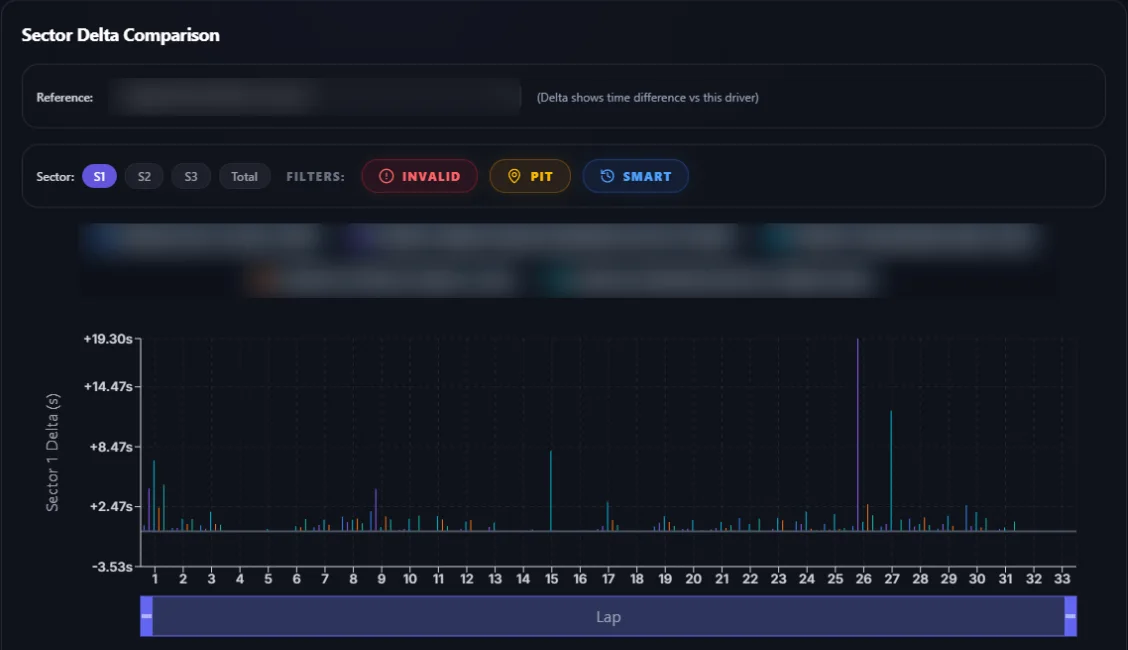
Task: Click the lap 26 x-axis label
Action: 863,579
